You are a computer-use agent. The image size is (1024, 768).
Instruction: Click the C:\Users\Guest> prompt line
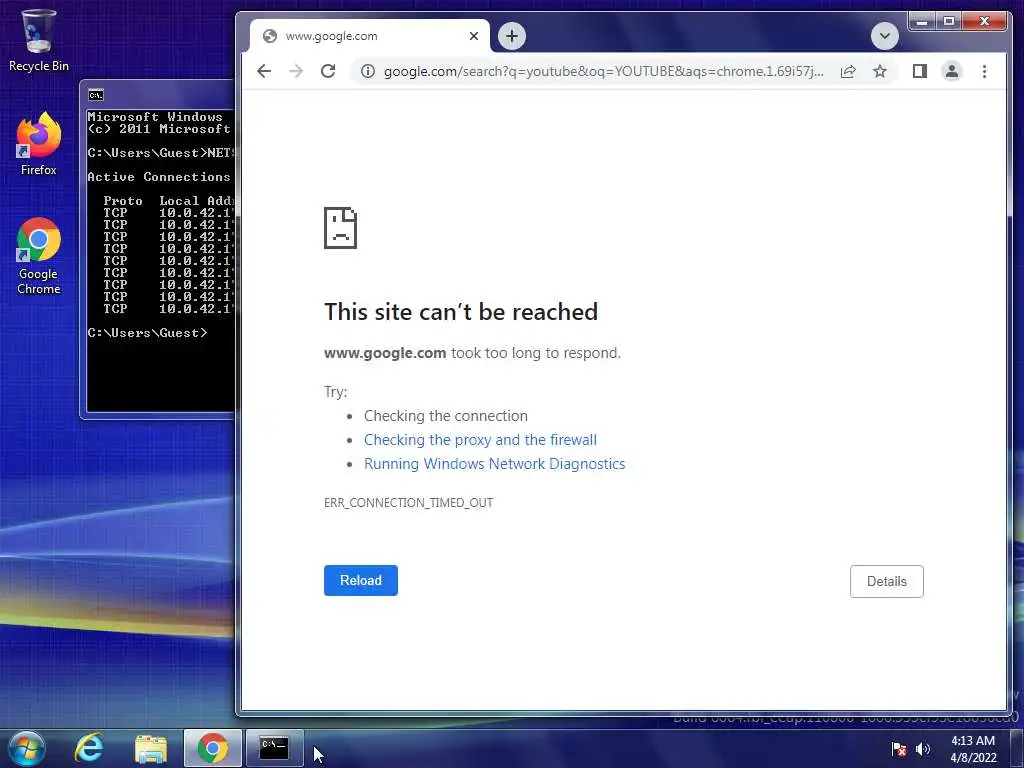[x=148, y=333]
